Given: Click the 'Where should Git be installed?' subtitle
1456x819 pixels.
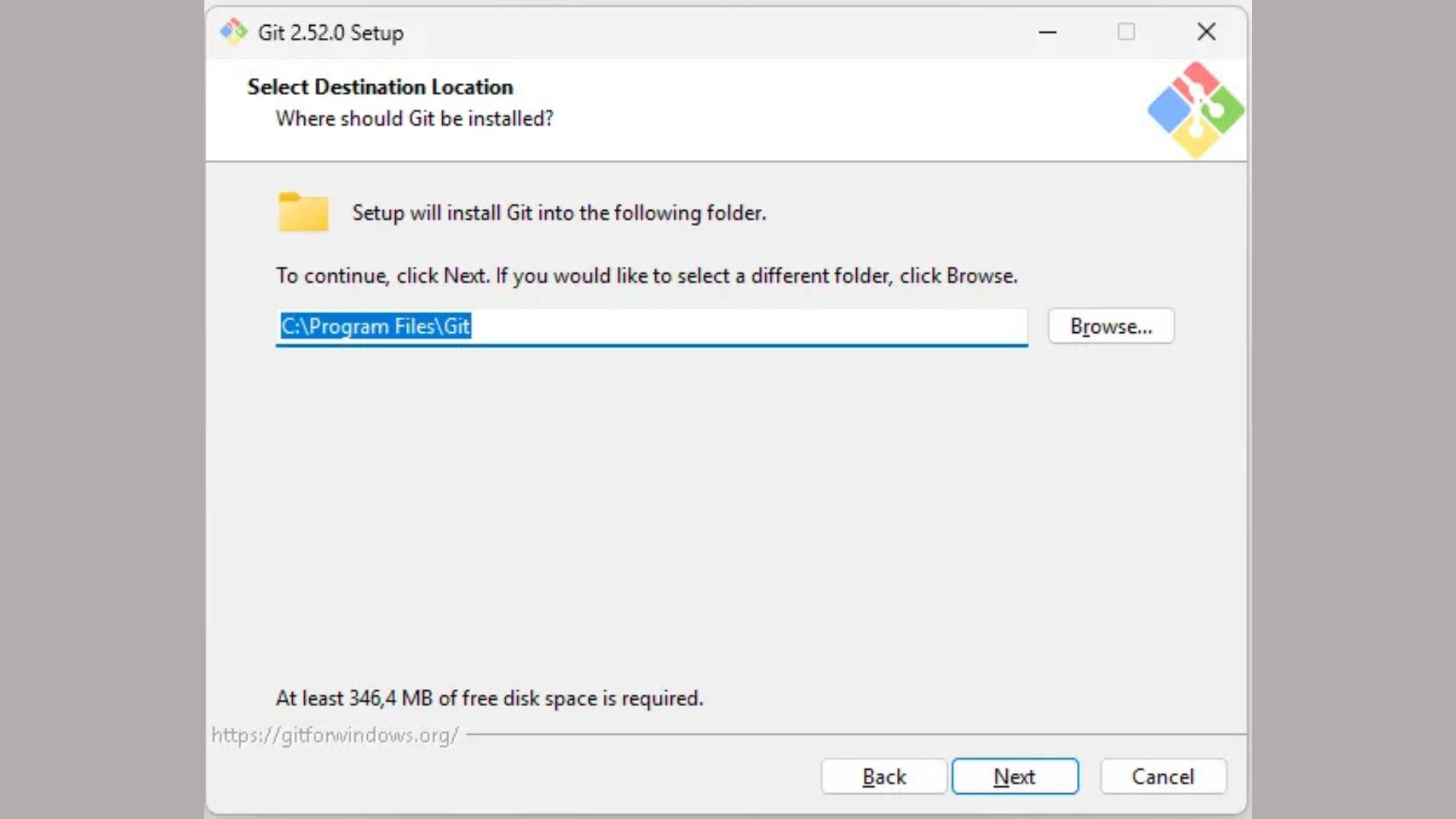Looking at the screenshot, I should pos(414,119).
